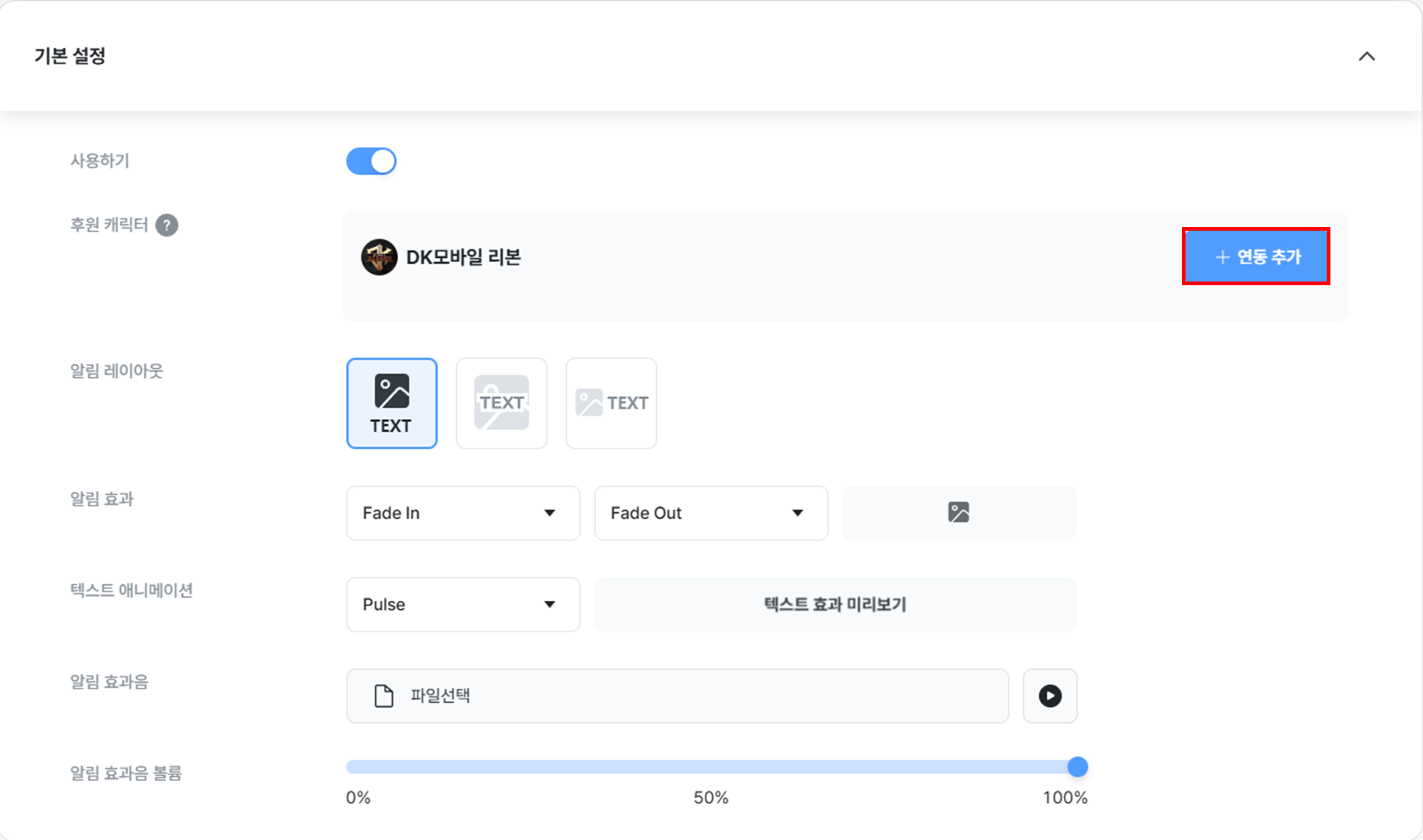
Task: Collapse the 기본 설정 section chevron
Action: coord(1366,57)
